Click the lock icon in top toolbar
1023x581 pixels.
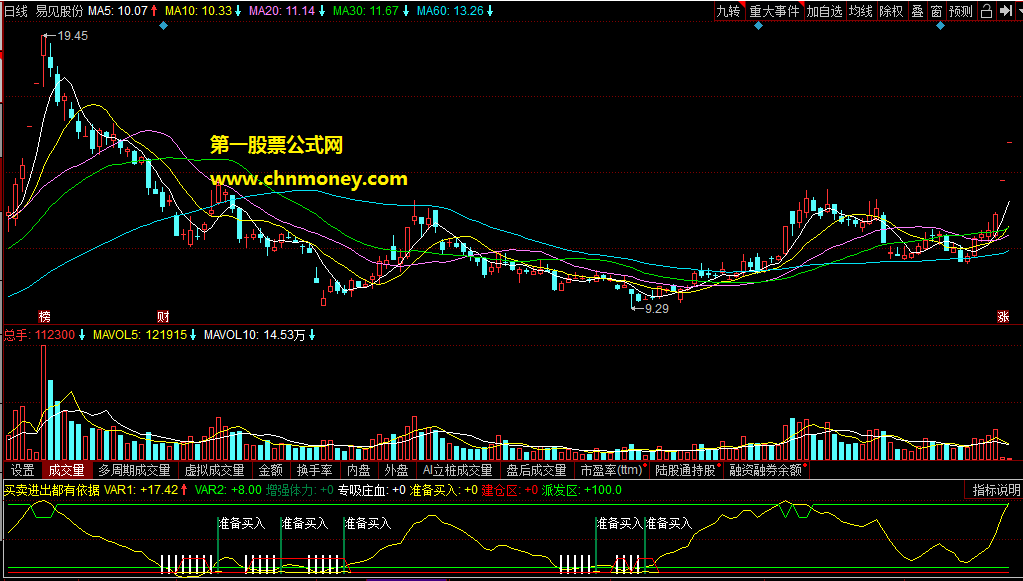coord(986,11)
